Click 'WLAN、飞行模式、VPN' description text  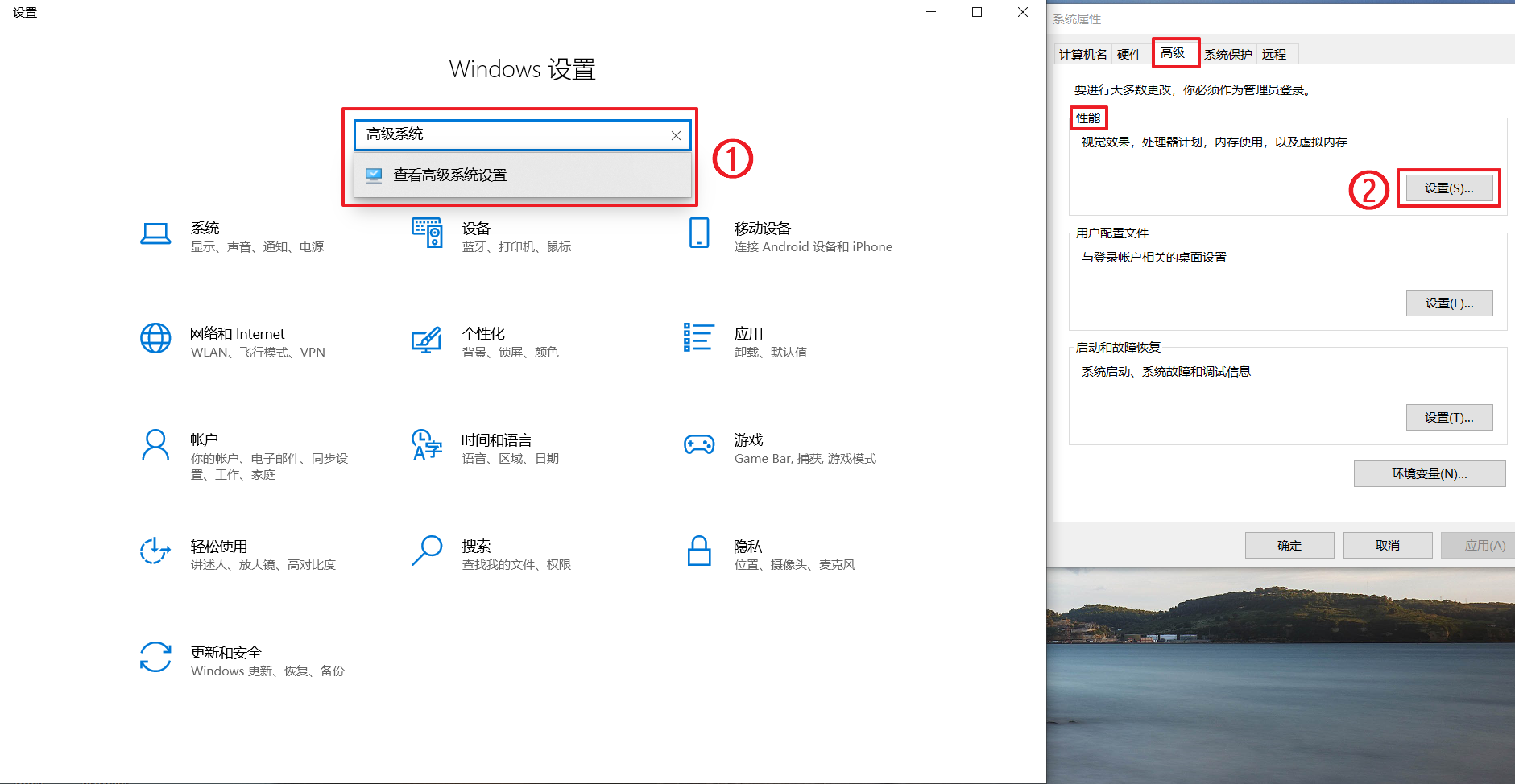tap(258, 353)
